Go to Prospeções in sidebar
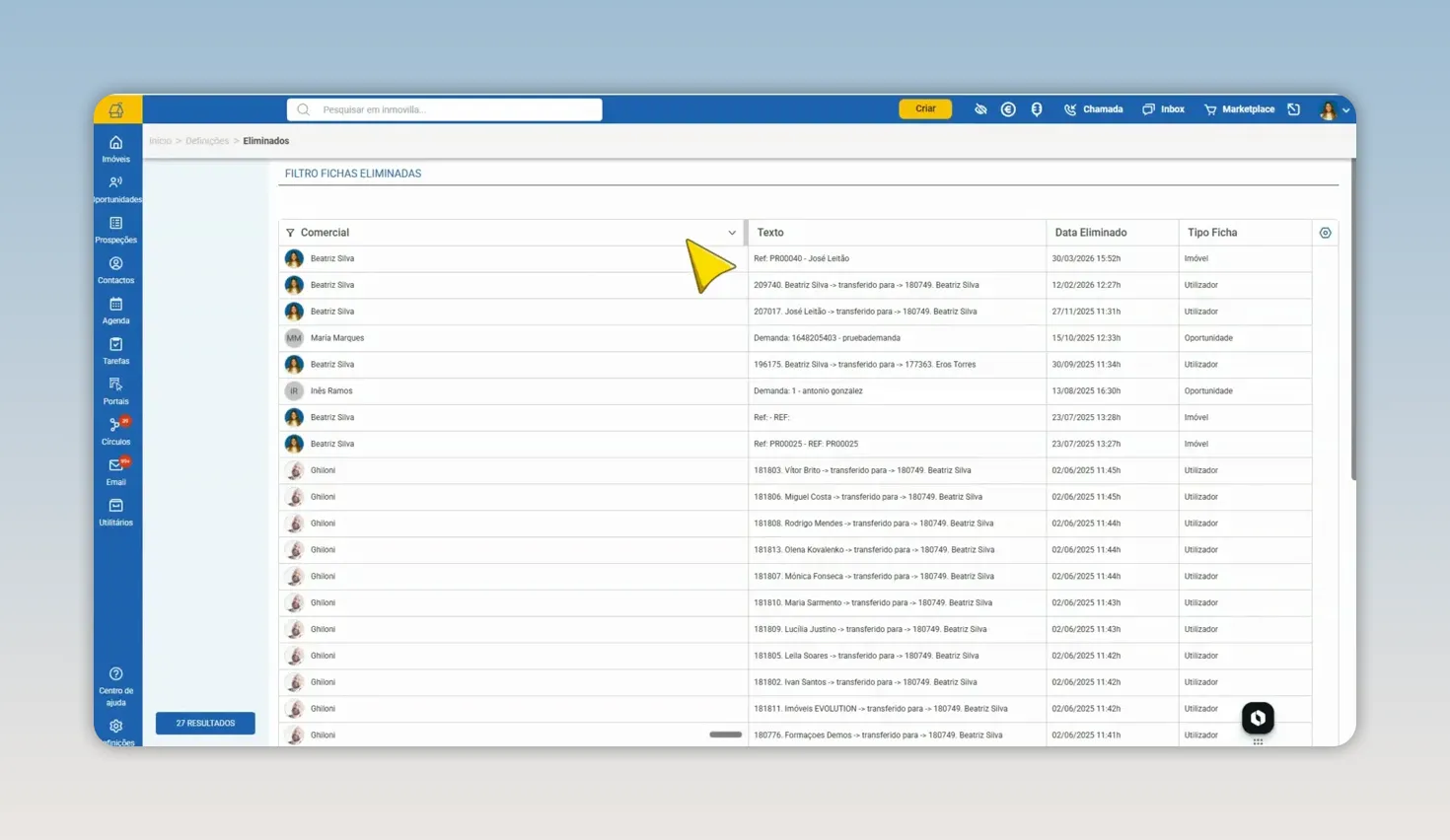Image resolution: width=1450 pixels, height=840 pixels. click(x=115, y=230)
